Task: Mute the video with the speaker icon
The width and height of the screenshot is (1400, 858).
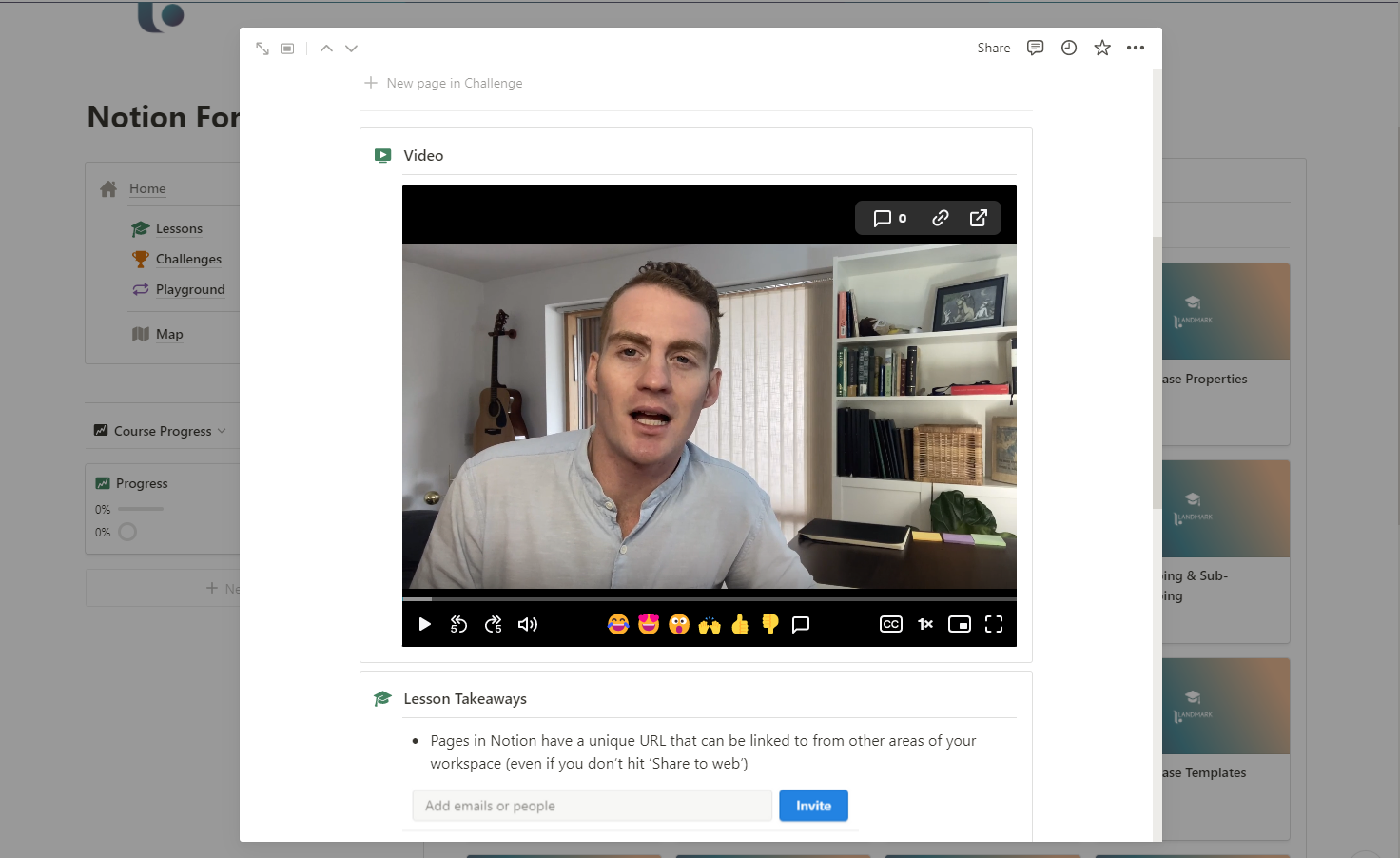Action: pyautogui.click(x=528, y=624)
